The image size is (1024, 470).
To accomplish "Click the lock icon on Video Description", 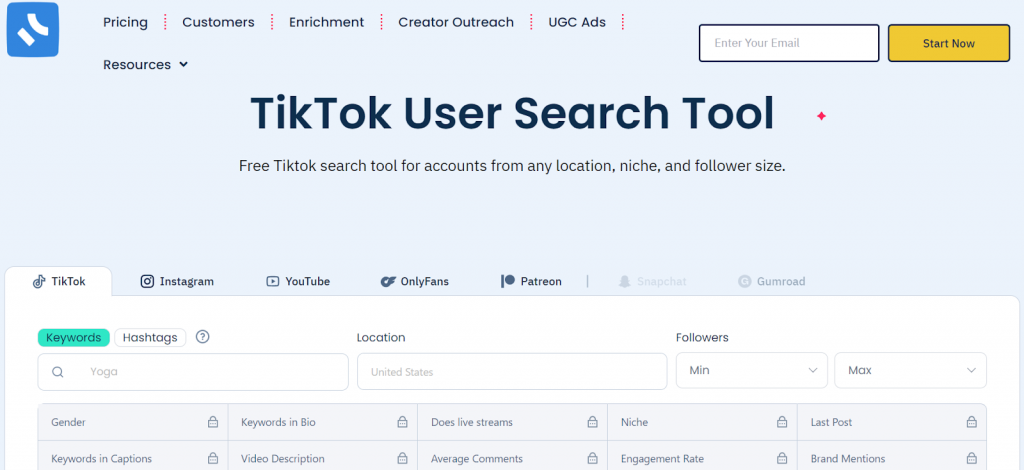I will 402,458.
